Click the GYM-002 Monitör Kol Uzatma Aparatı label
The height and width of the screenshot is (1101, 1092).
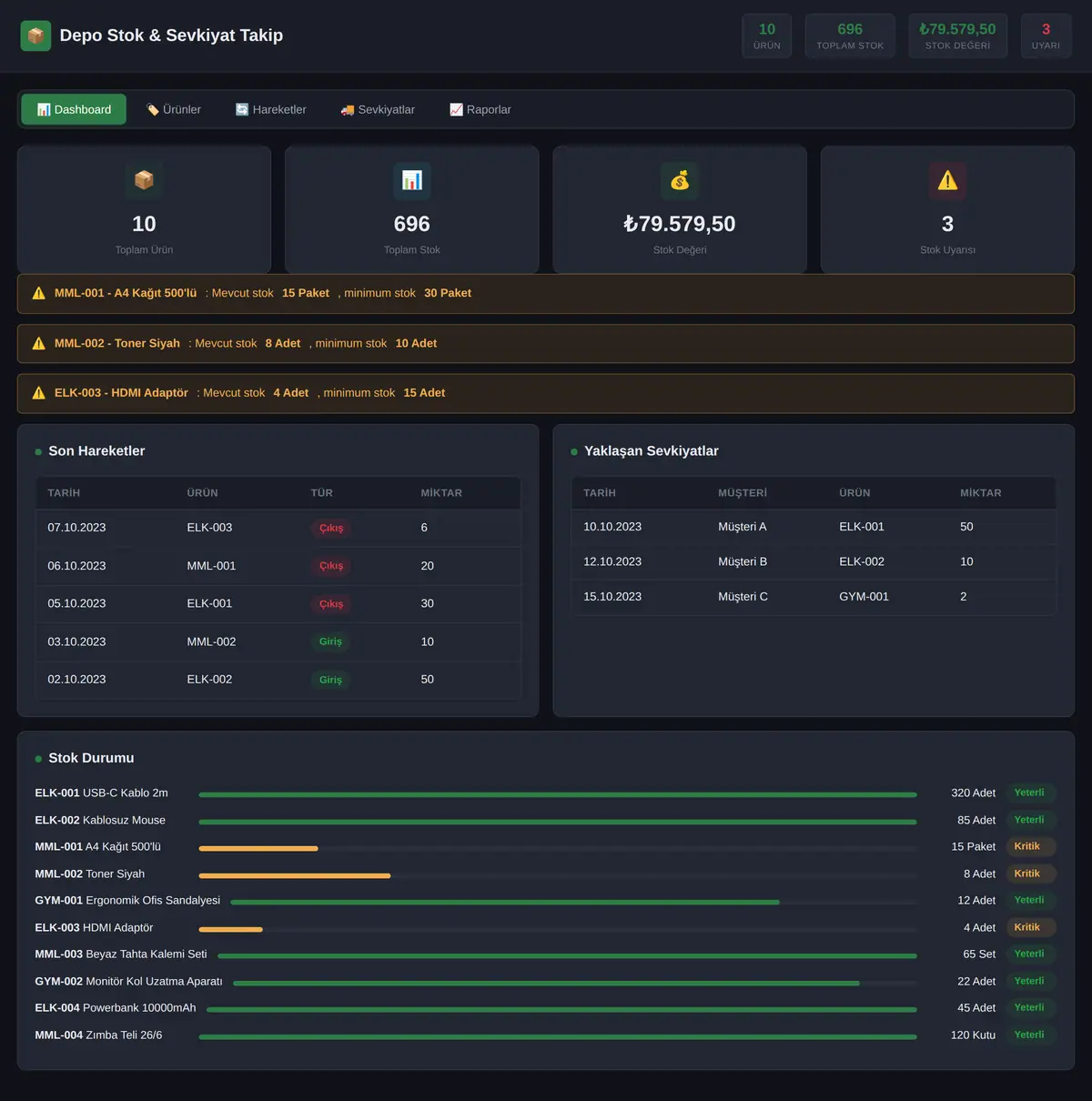[x=128, y=982]
